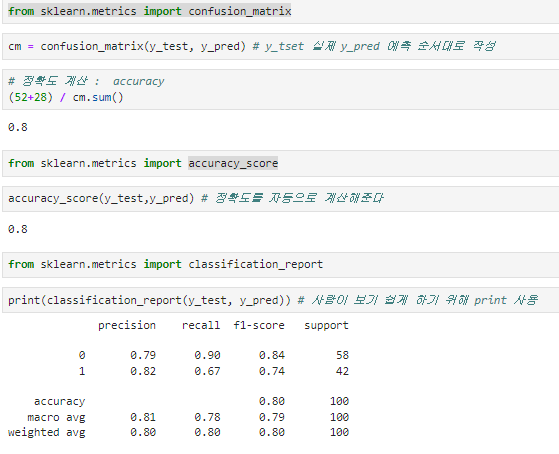Click support value 42

coord(342,371)
